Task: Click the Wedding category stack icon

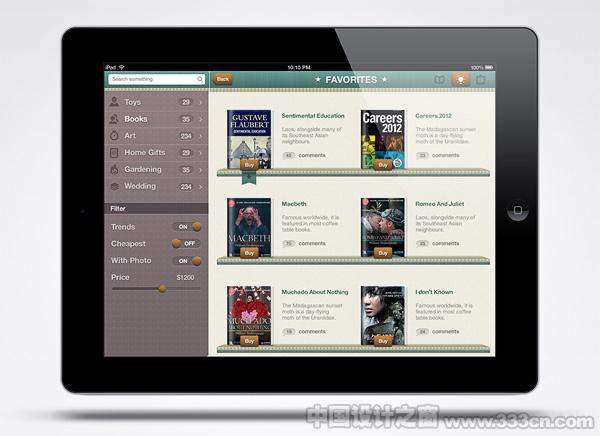Action: (x=114, y=186)
